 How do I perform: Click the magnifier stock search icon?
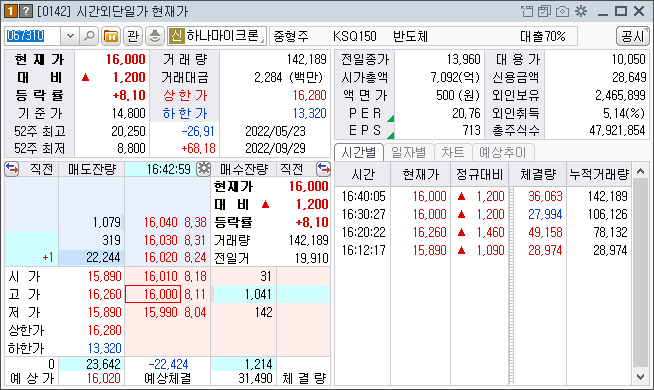pyautogui.click(x=89, y=36)
